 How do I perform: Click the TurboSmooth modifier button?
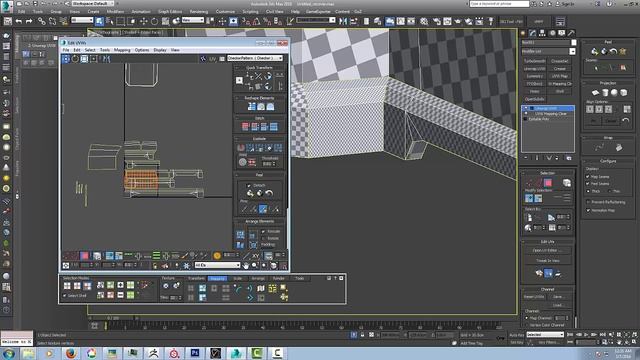pyautogui.click(x=534, y=61)
